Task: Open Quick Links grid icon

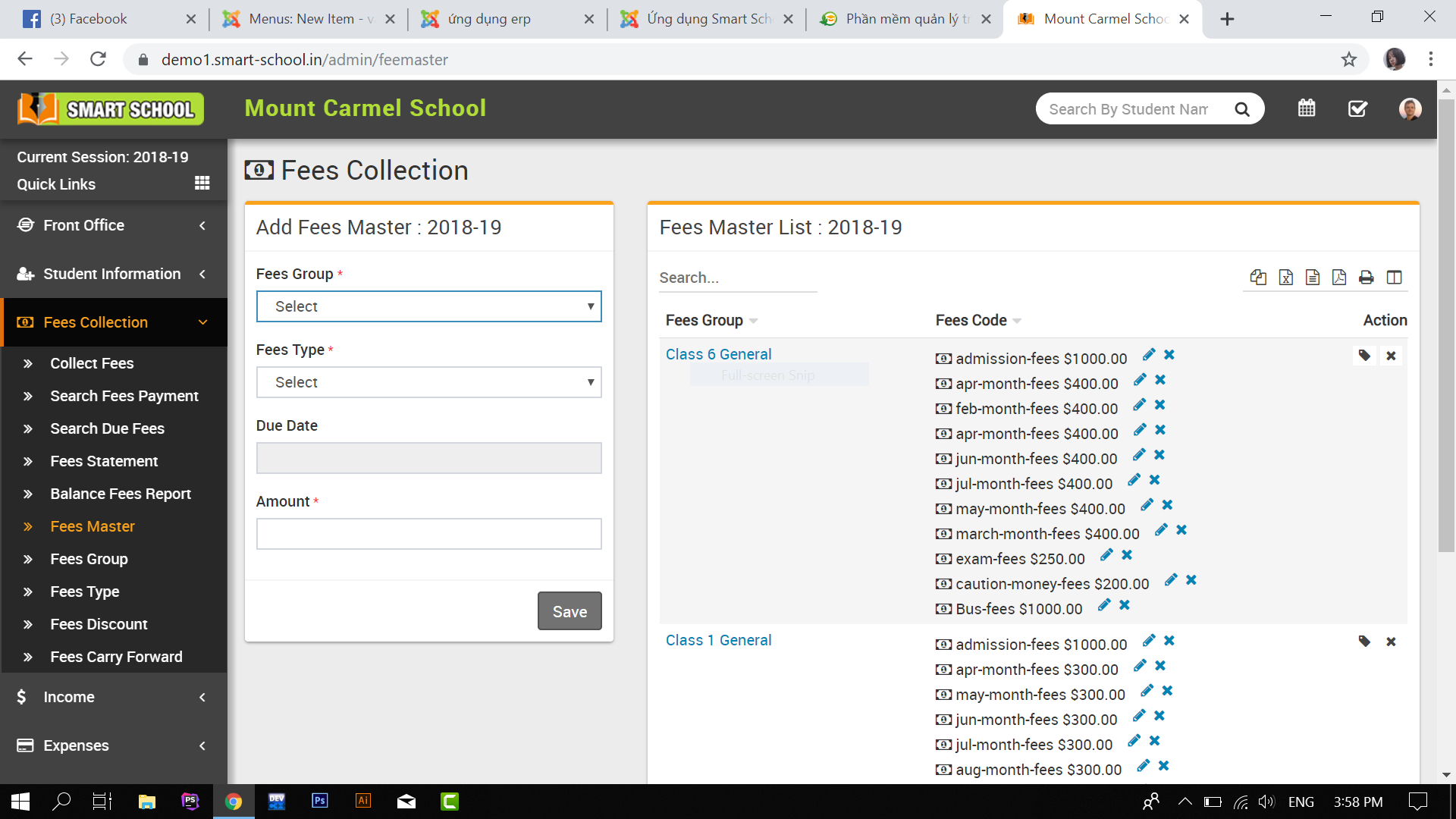Action: point(202,184)
